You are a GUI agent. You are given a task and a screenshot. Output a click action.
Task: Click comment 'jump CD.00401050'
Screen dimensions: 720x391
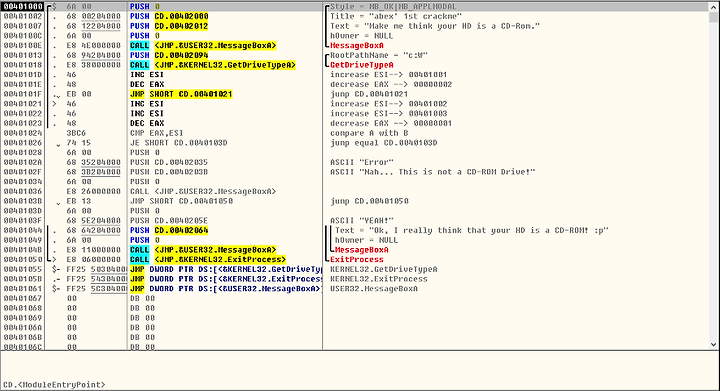tap(369, 201)
